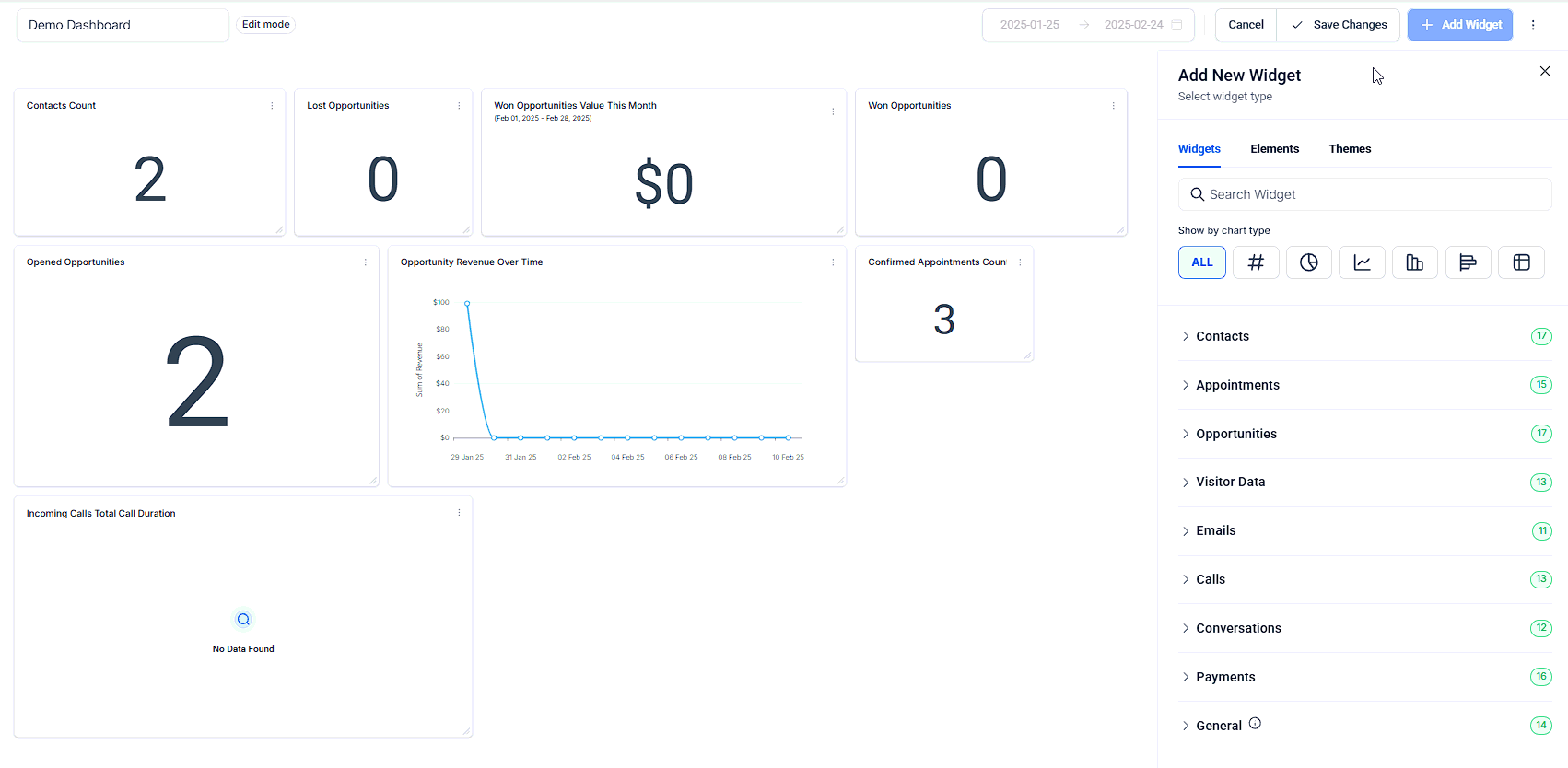This screenshot has height=768, width=1568.
Task: Select the ALL chart type filter
Action: [1201, 262]
